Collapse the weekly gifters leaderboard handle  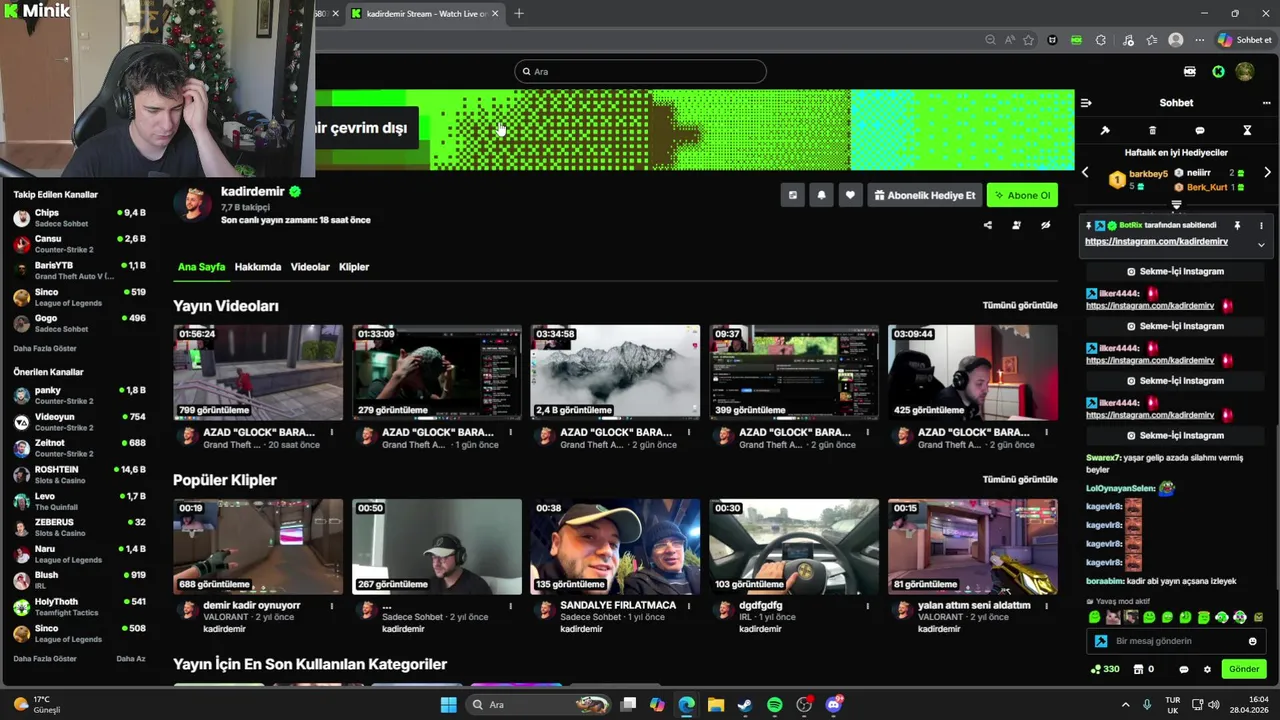tap(1176, 205)
